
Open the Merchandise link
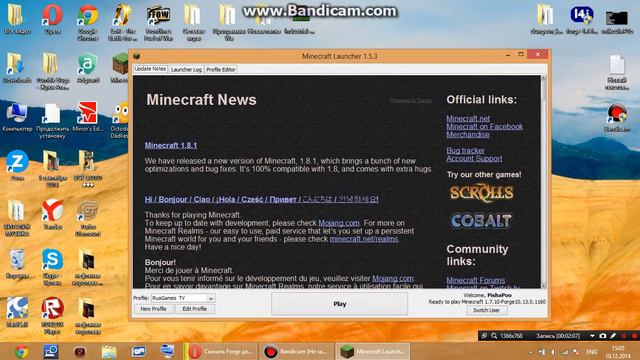point(468,135)
